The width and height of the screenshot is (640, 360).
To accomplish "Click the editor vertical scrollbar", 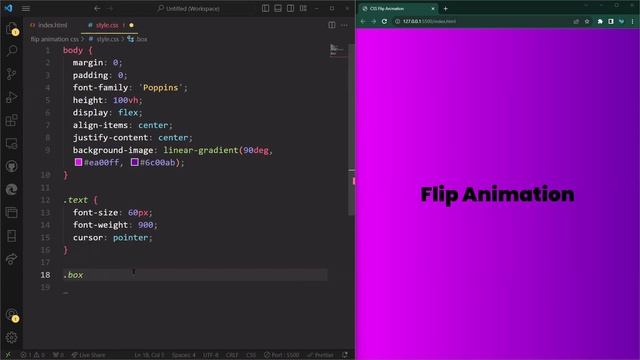I will [351, 130].
